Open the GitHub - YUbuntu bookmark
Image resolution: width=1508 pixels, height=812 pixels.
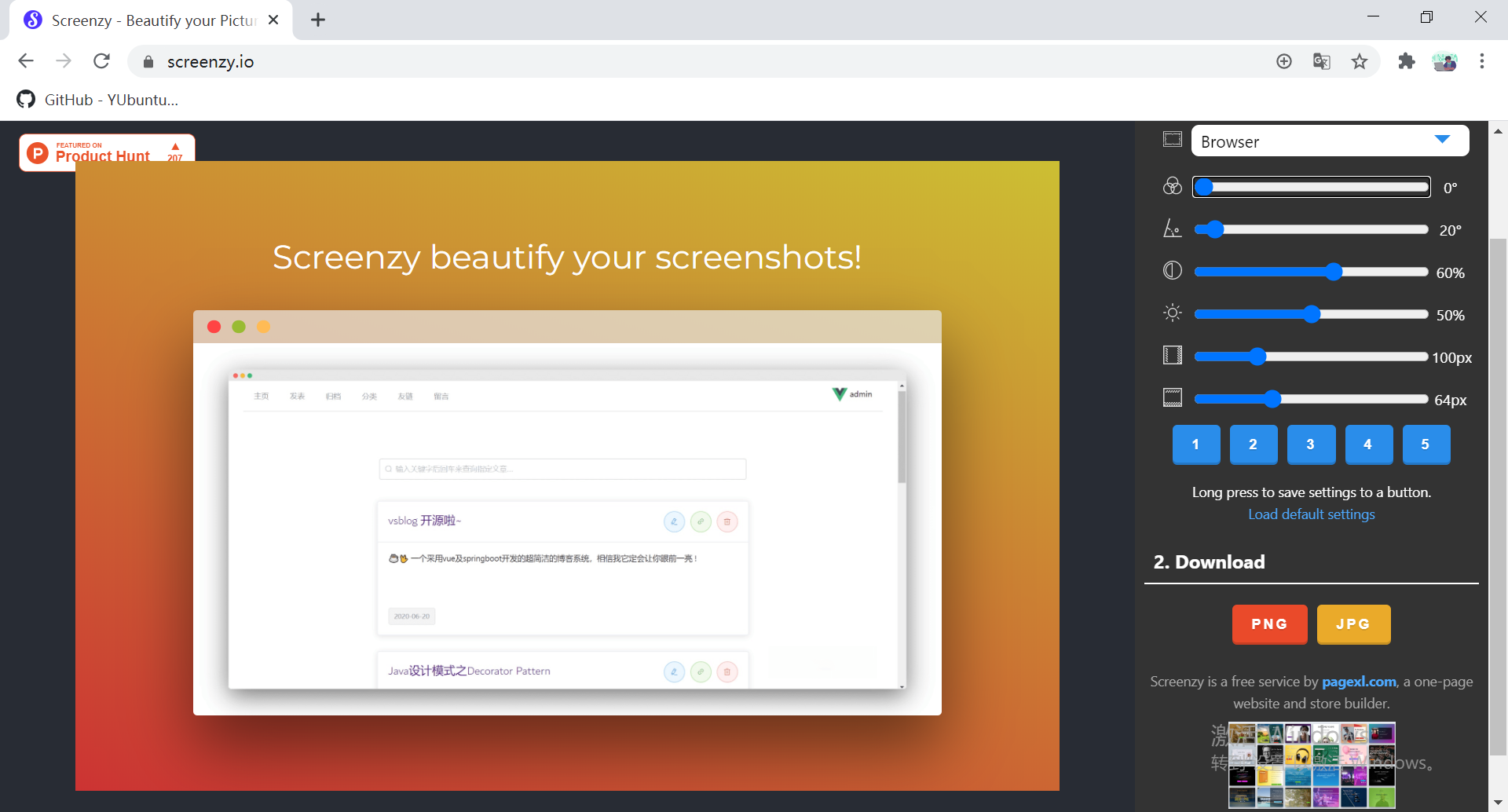pos(98,100)
